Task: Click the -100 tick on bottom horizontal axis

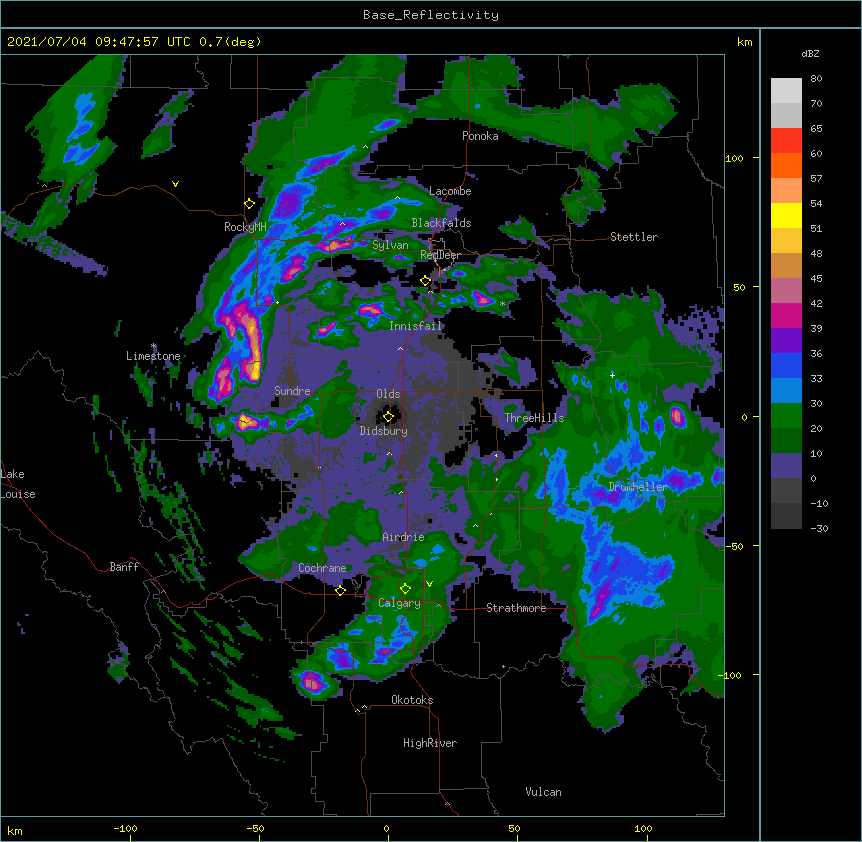Action: (x=125, y=828)
